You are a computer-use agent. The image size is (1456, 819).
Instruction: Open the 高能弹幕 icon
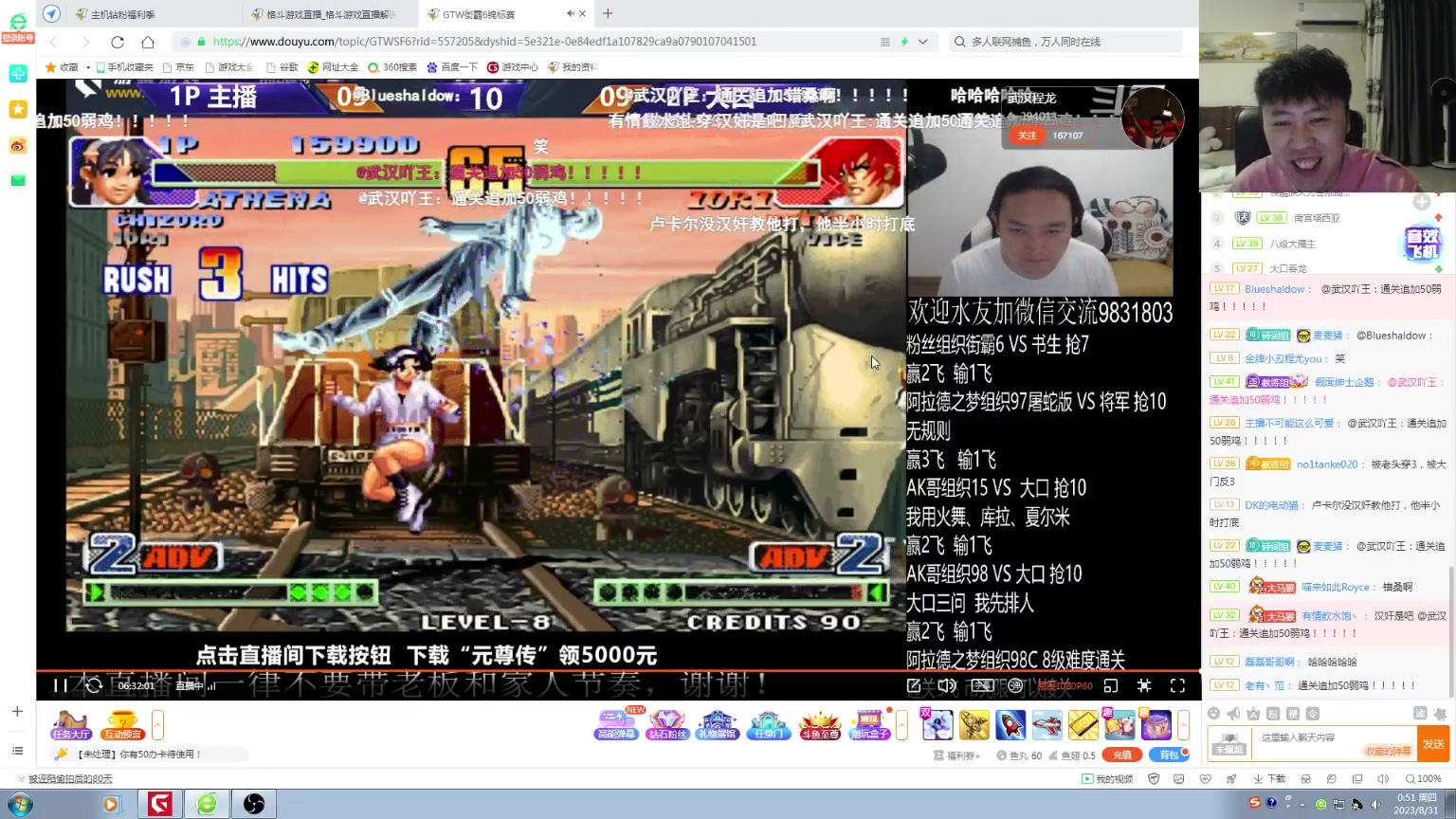pos(616,725)
